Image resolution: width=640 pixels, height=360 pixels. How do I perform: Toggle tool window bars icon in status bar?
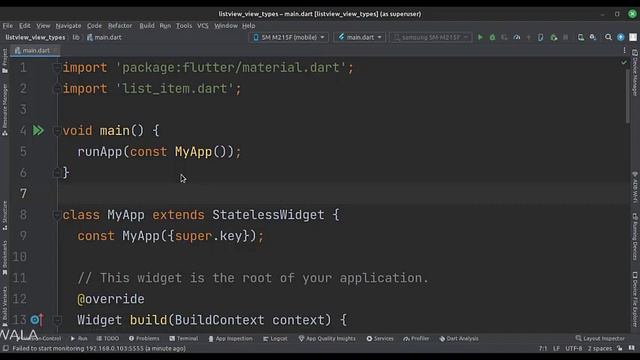point(5,348)
